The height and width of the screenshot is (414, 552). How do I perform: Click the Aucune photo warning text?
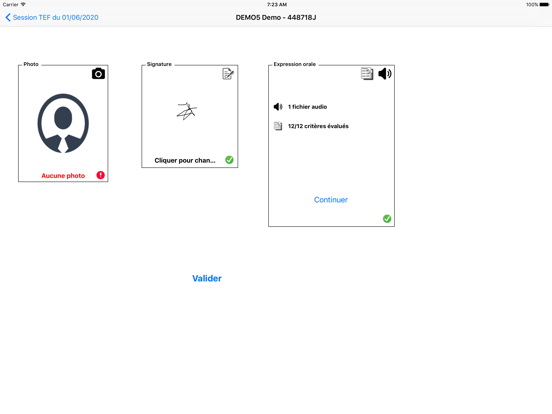click(63, 175)
